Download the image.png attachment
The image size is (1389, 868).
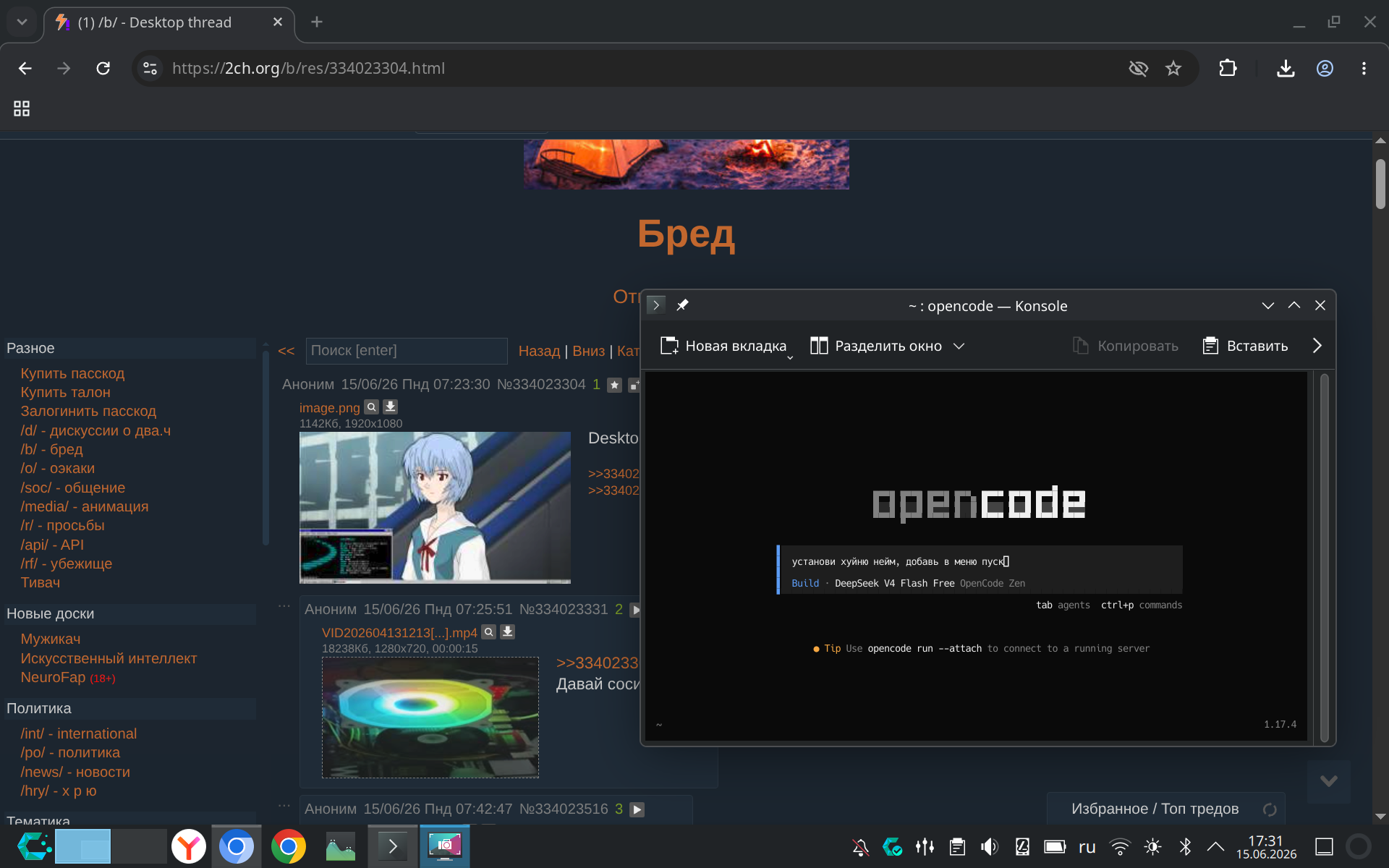[390, 407]
